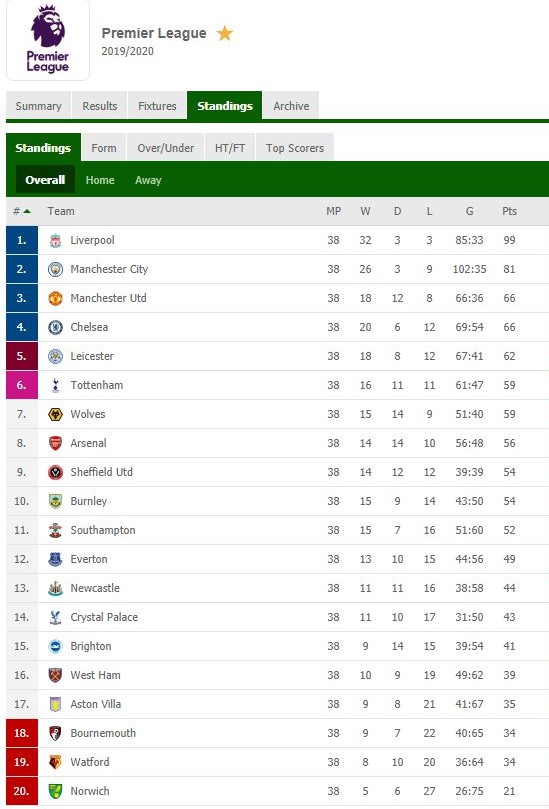The height and width of the screenshot is (809, 549).
Task: Open the Archive tab
Action: coord(291,106)
